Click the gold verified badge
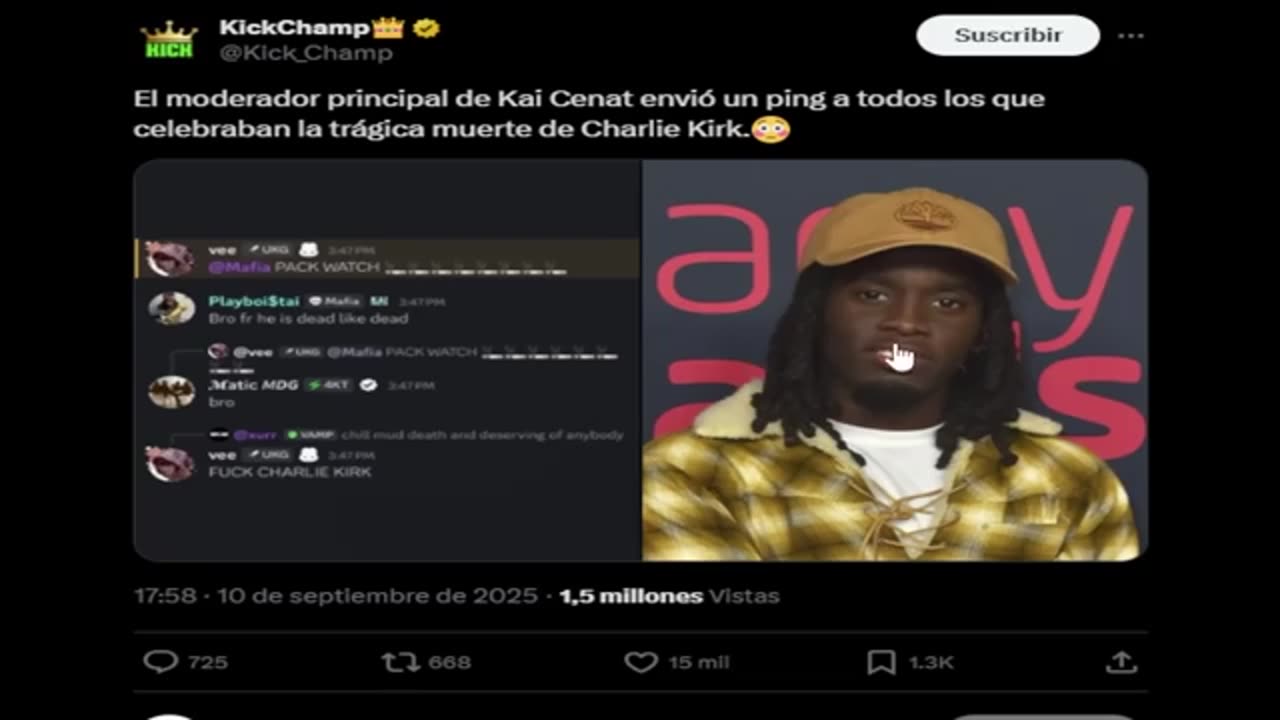This screenshot has height=720, width=1280. [427, 28]
